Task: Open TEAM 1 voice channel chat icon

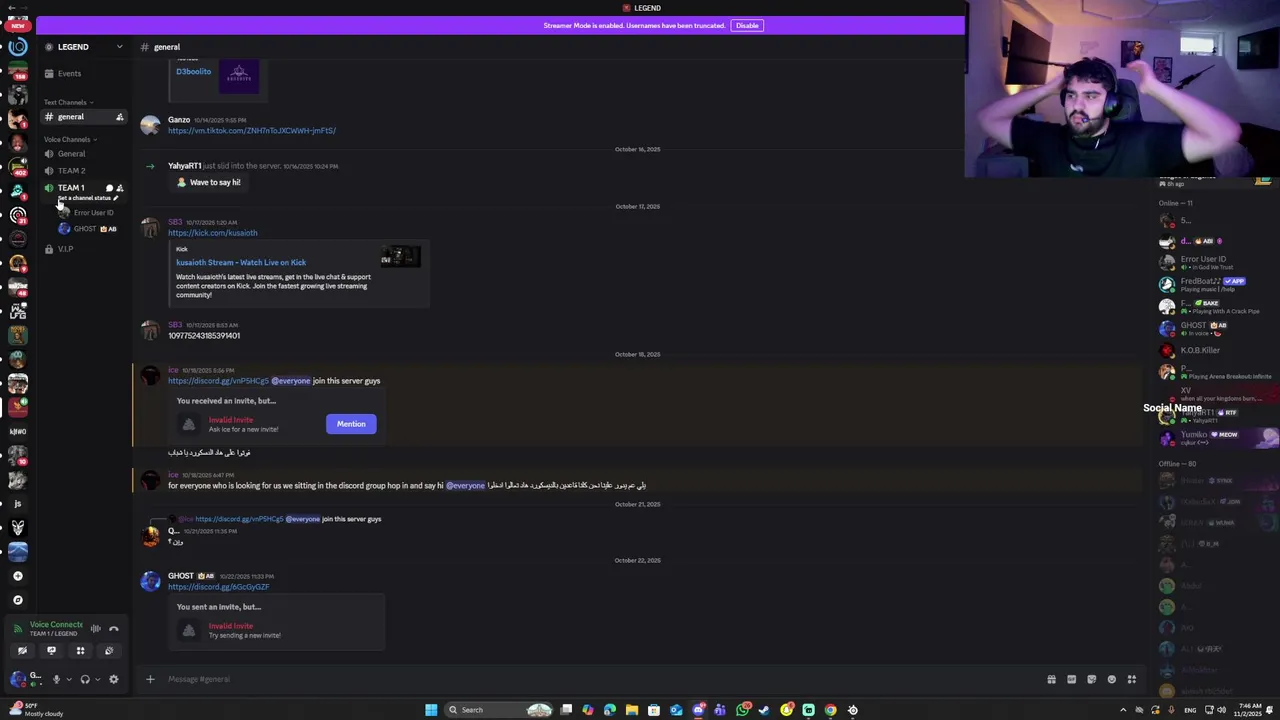Action: [x=109, y=188]
